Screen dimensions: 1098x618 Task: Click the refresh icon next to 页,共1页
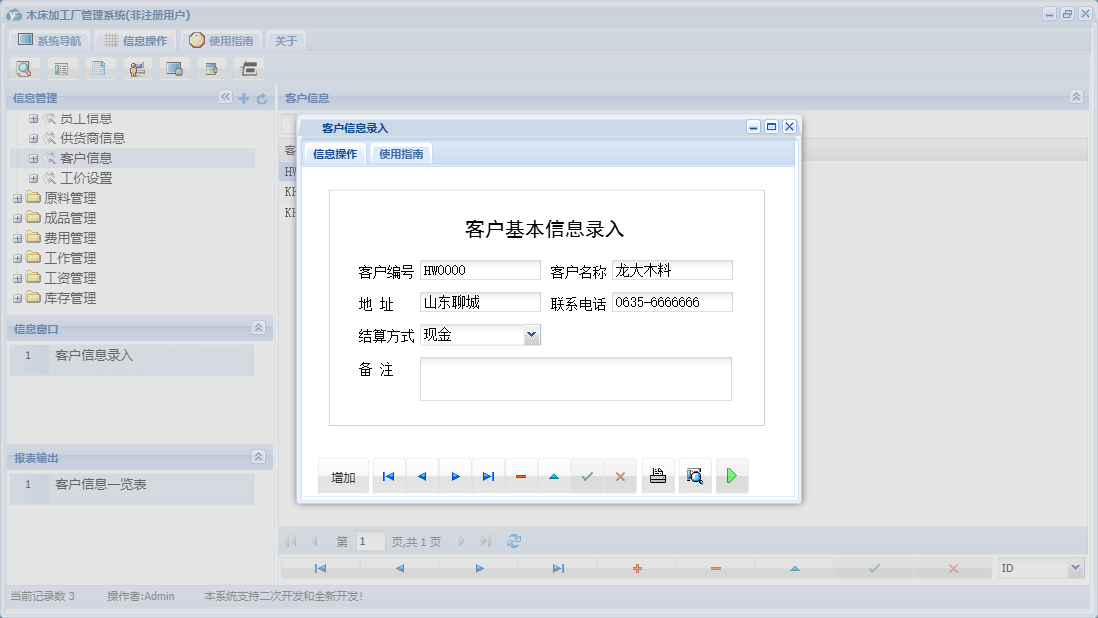pos(514,541)
